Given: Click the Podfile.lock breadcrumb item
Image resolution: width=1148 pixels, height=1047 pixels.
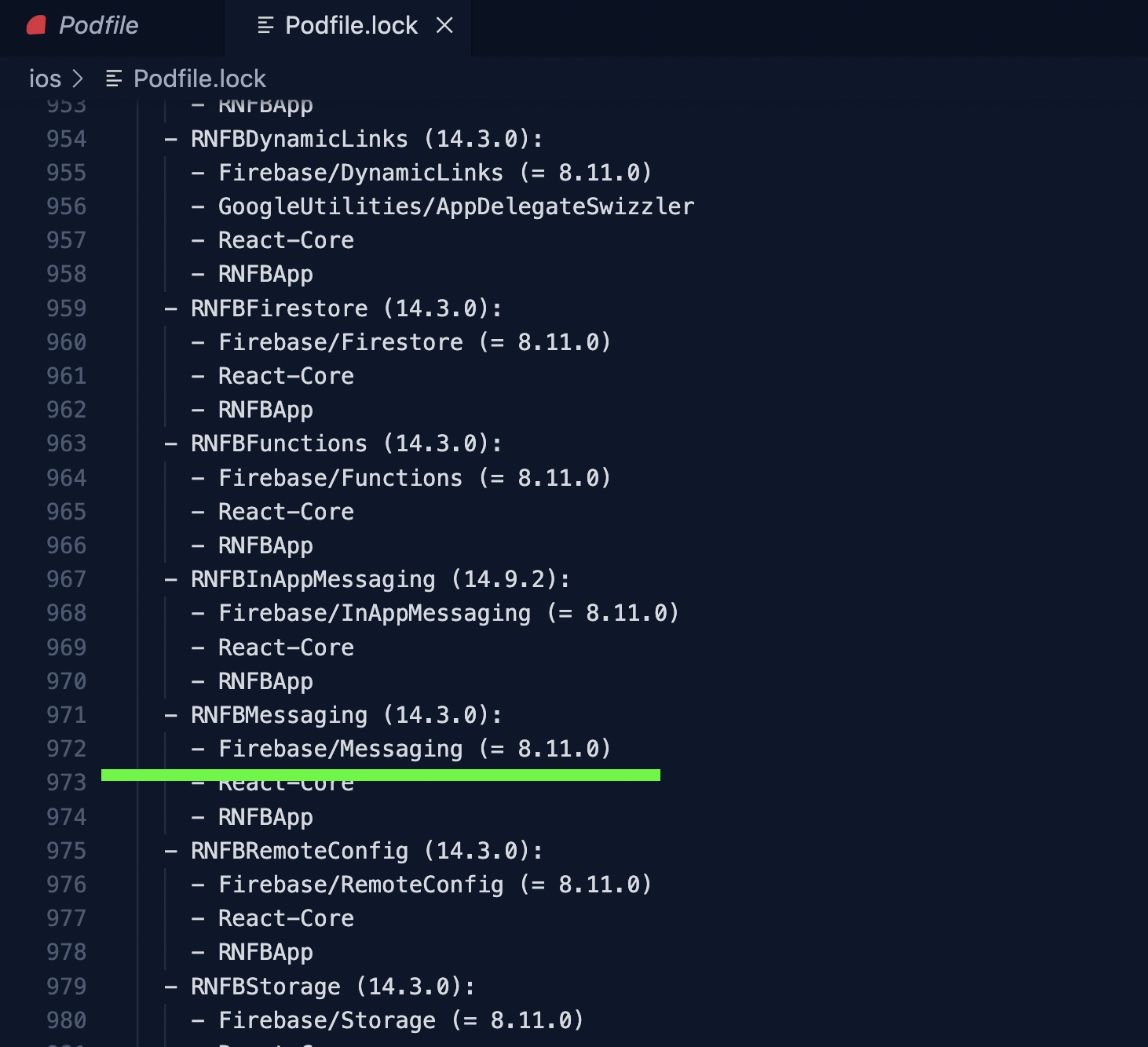Looking at the screenshot, I should coord(199,79).
